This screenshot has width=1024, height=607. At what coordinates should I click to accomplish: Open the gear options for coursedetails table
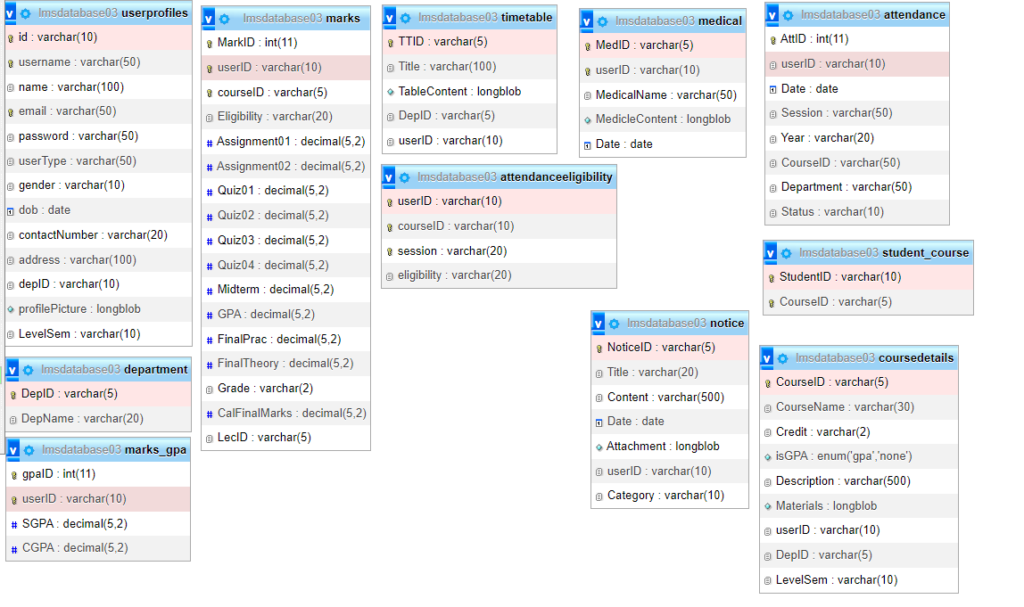(782, 358)
